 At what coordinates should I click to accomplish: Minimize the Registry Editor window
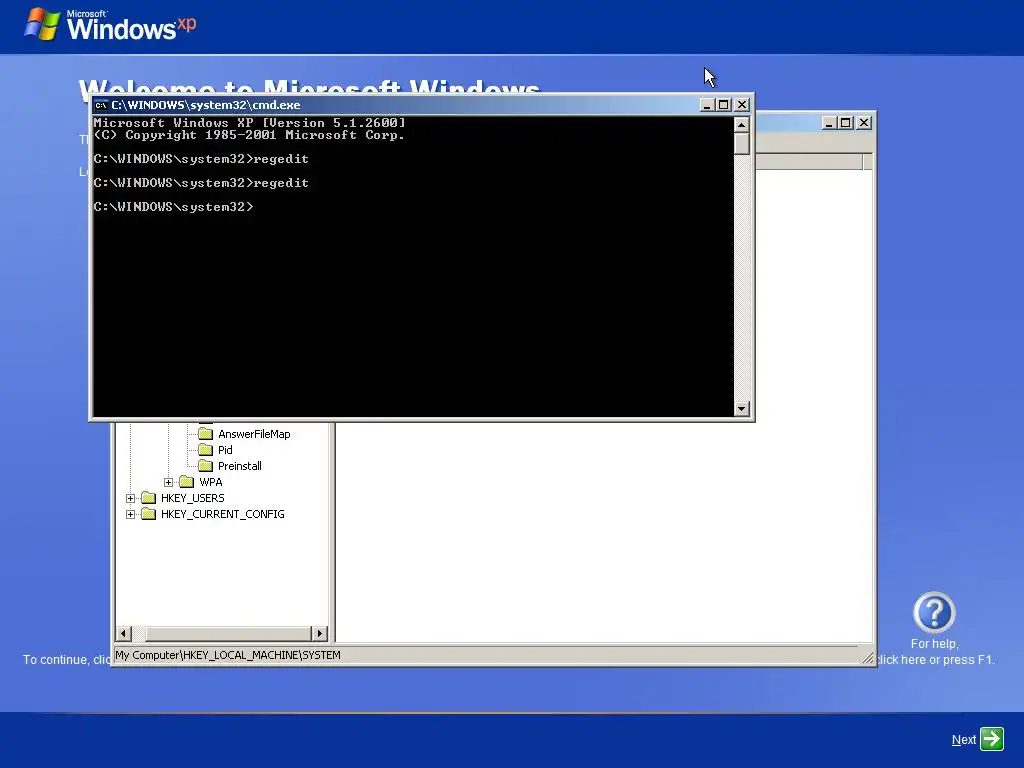coord(829,123)
